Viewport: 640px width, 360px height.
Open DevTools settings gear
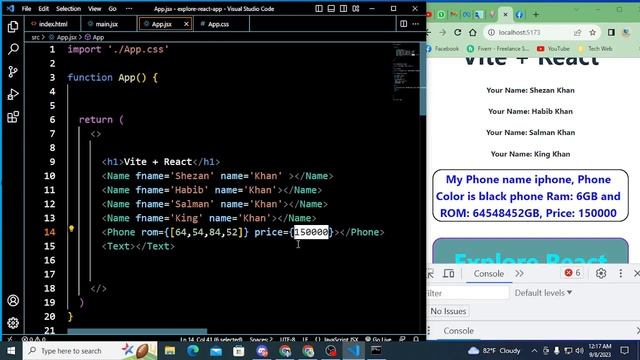click(x=600, y=273)
